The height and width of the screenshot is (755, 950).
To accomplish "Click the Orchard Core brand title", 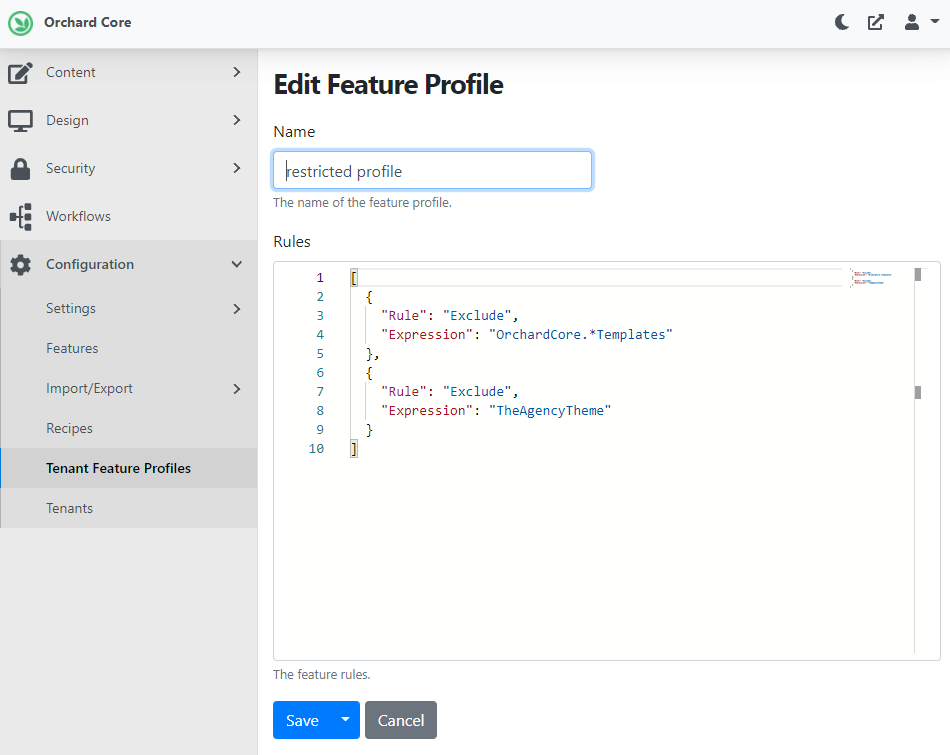I will 87,22.
